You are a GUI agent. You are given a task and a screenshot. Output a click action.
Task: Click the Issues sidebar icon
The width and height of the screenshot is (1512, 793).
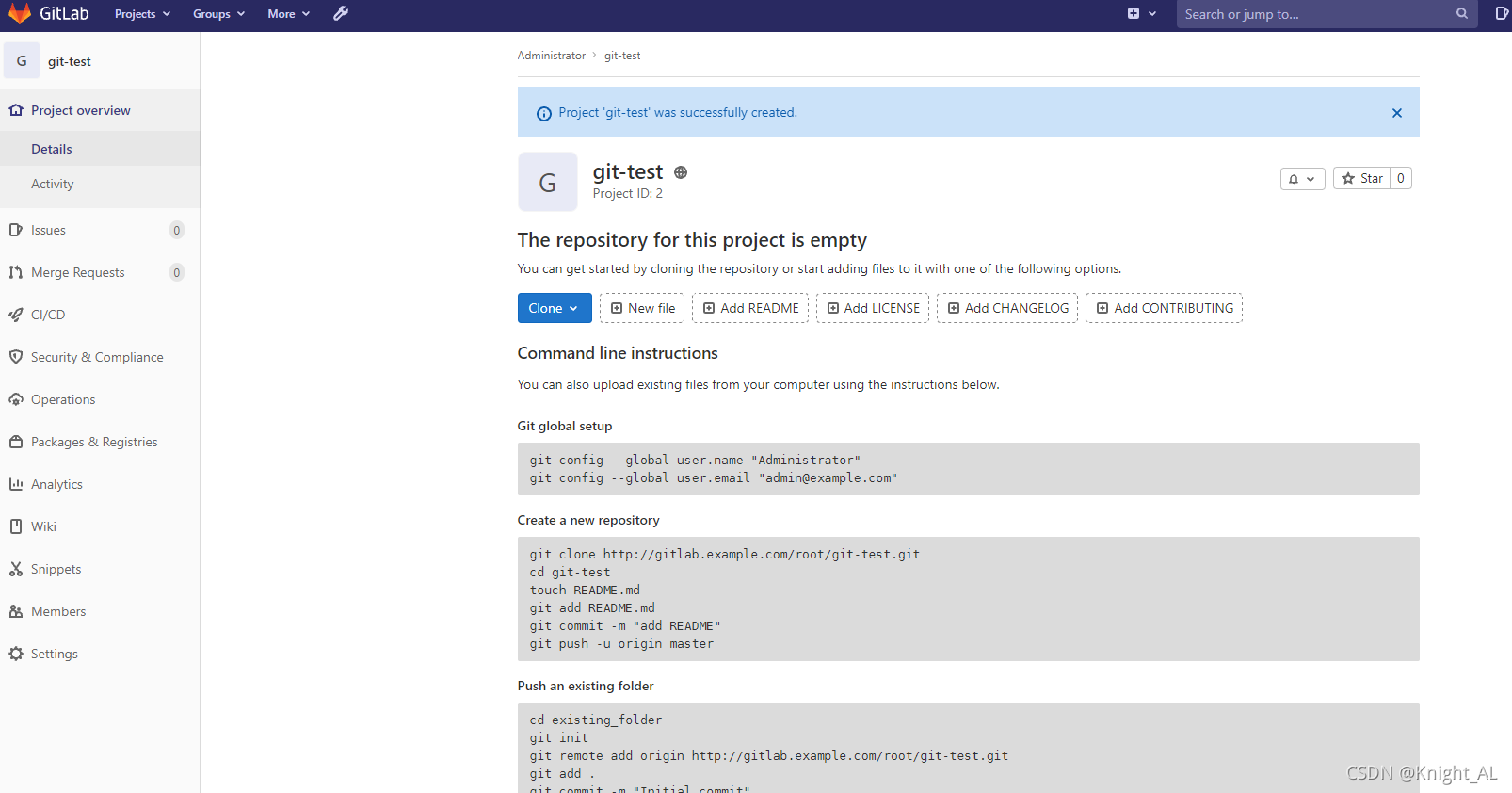(x=16, y=230)
